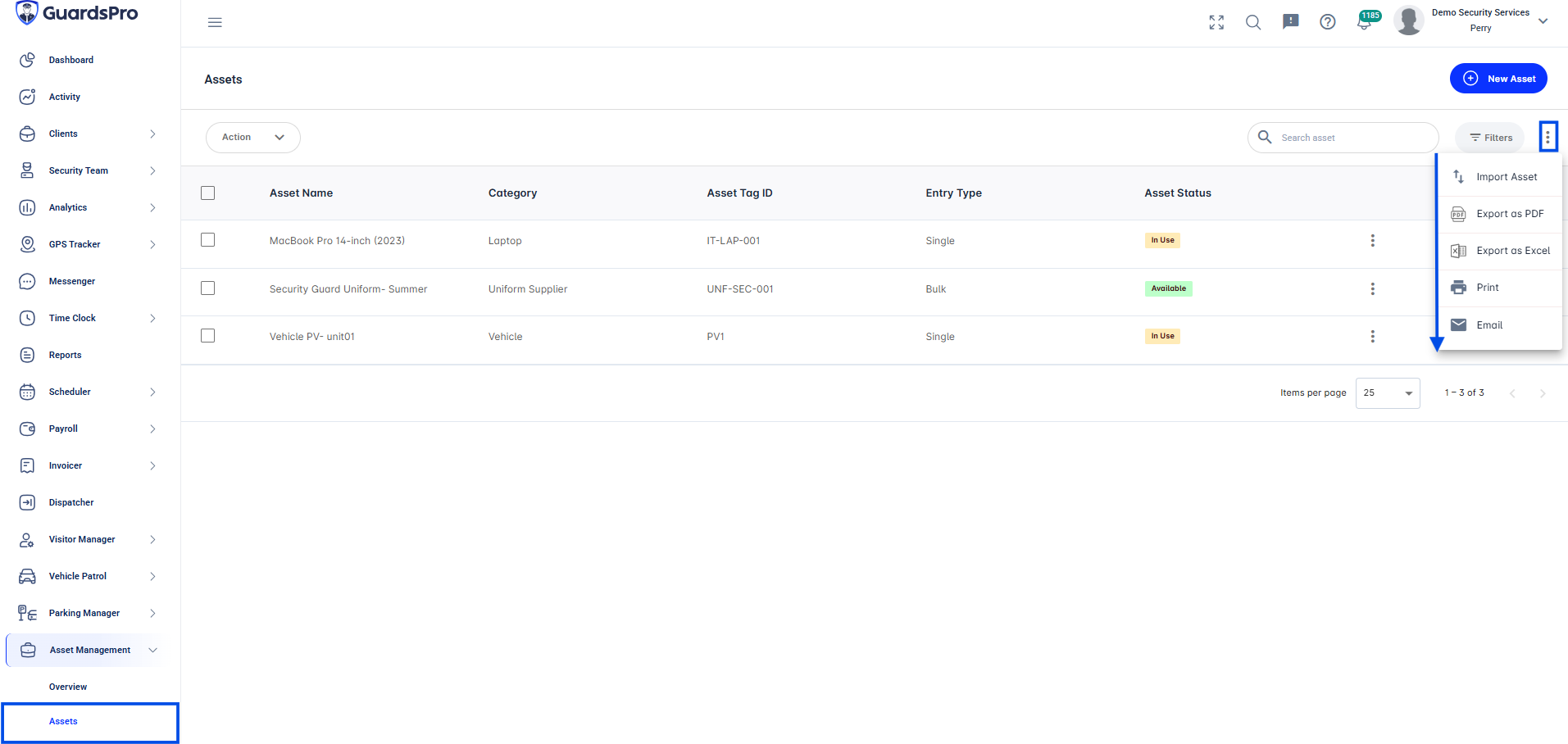Choose Export as Excel option
This screenshot has width=1568, height=744.
click(x=1500, y=251)
